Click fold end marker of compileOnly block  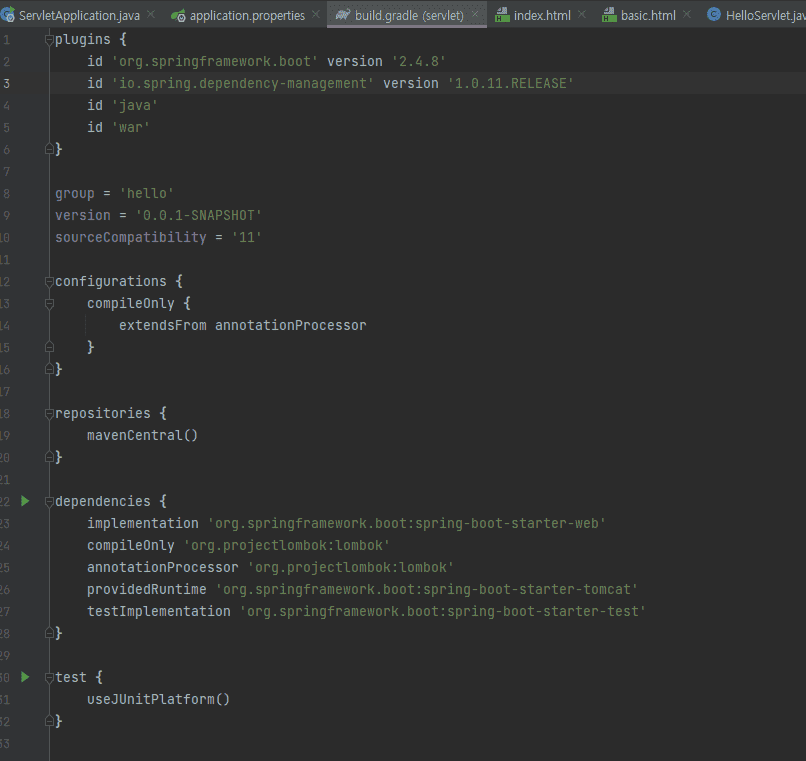pyautogui.click(x=49, y=347)
